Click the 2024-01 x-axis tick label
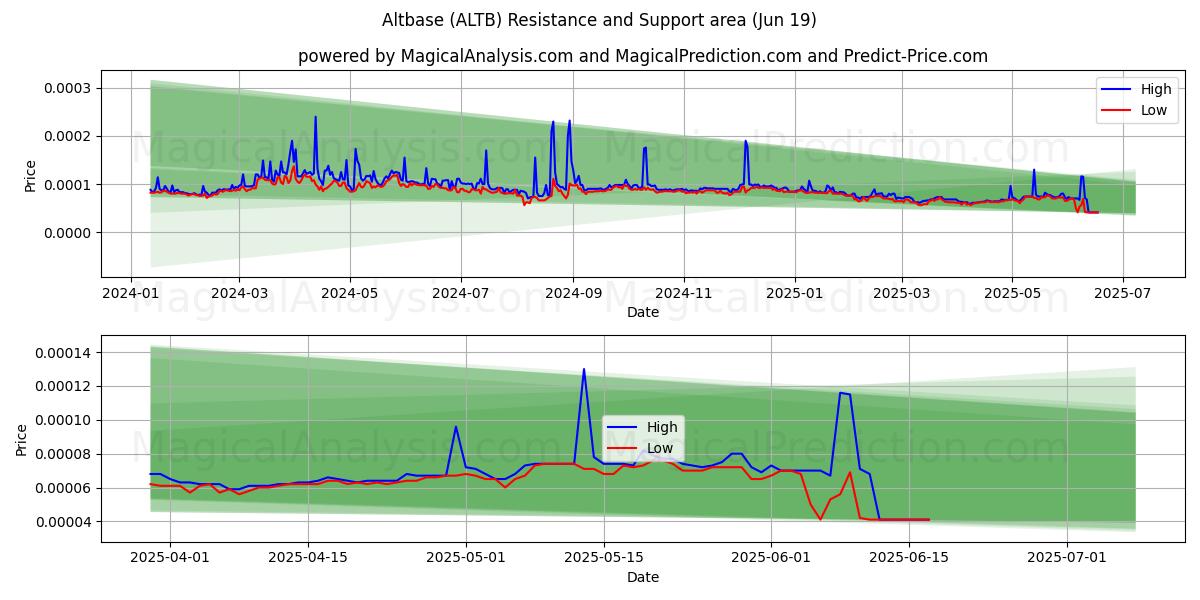The width and height of the screenshot is (1200, 600). click(x=131, y=293)
